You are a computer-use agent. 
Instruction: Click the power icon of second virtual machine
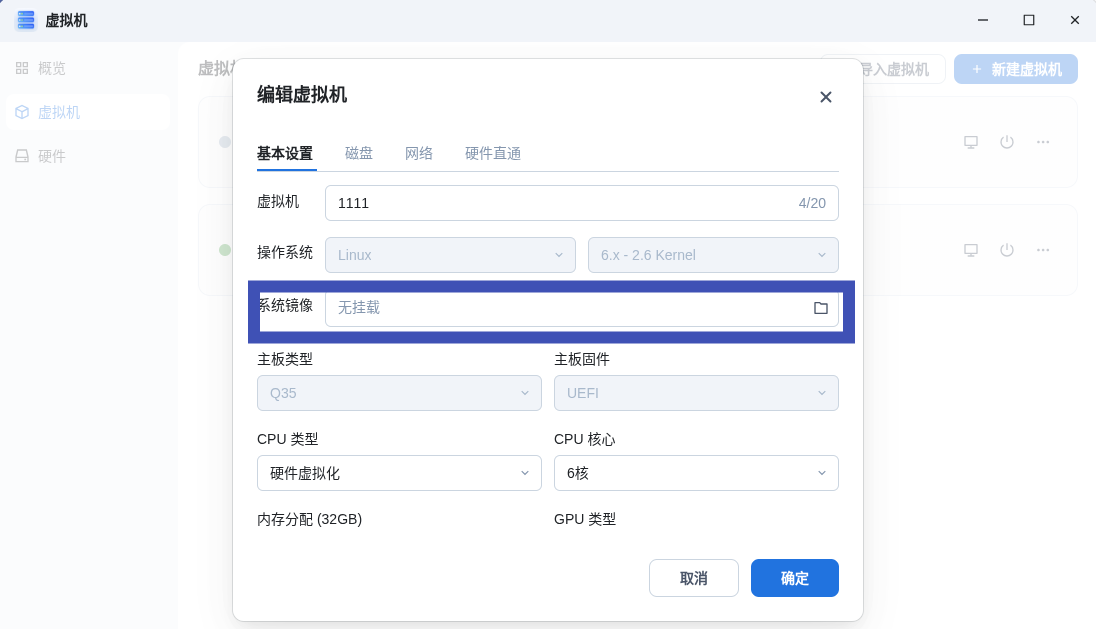[1006, 250]
